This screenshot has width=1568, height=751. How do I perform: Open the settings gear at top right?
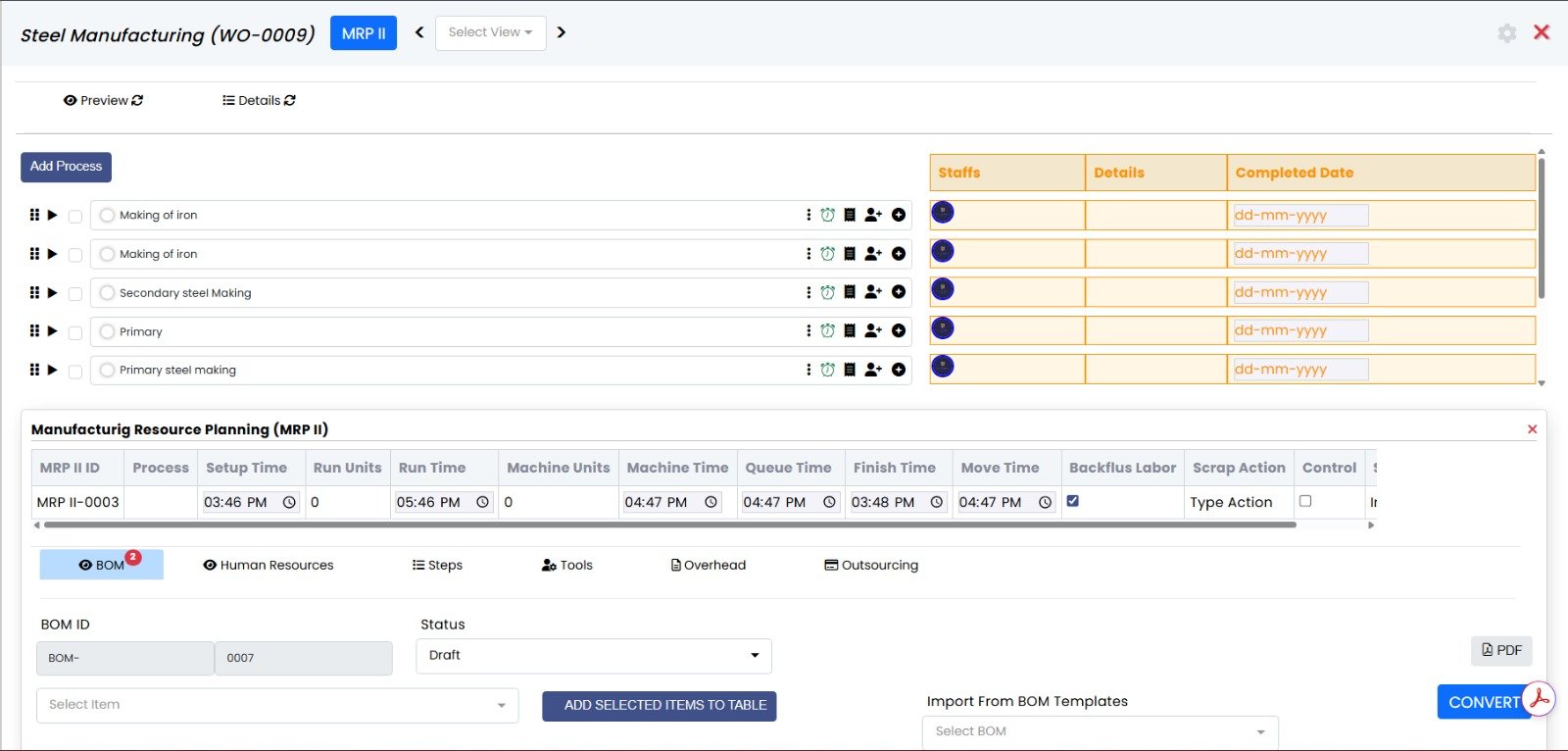1507,33
